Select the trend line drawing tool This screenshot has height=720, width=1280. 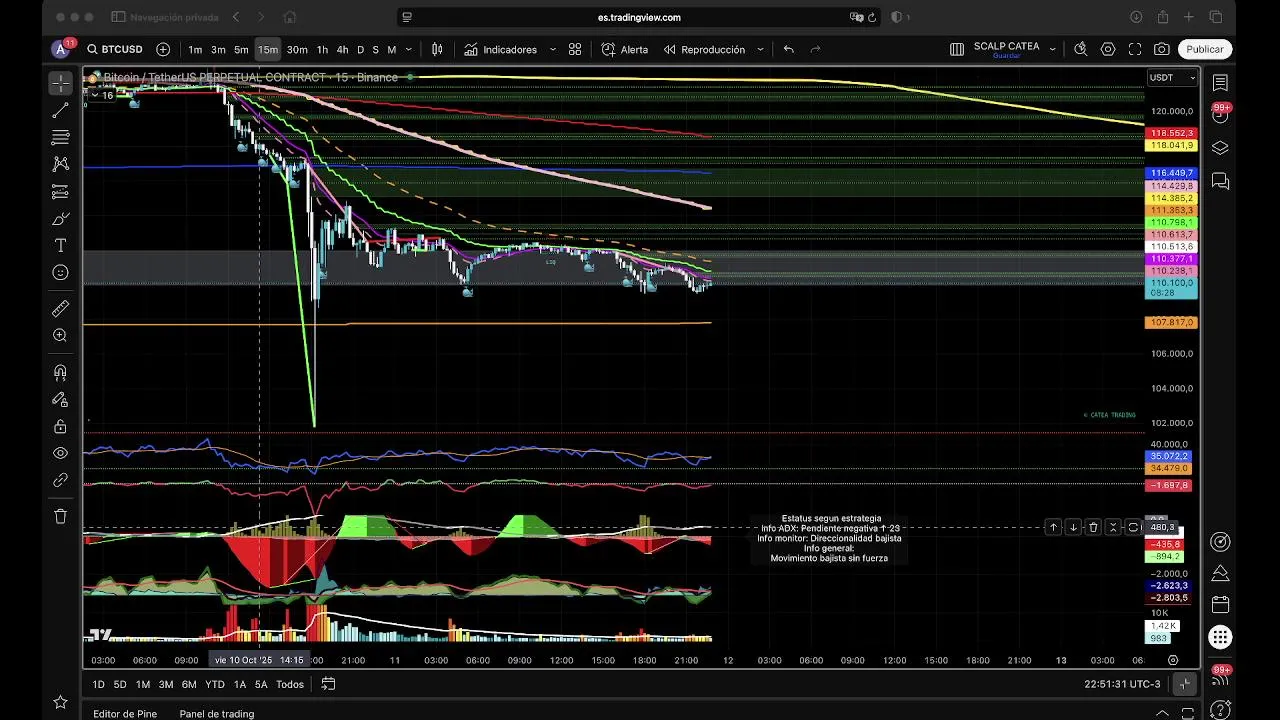[x=60, y=110]
